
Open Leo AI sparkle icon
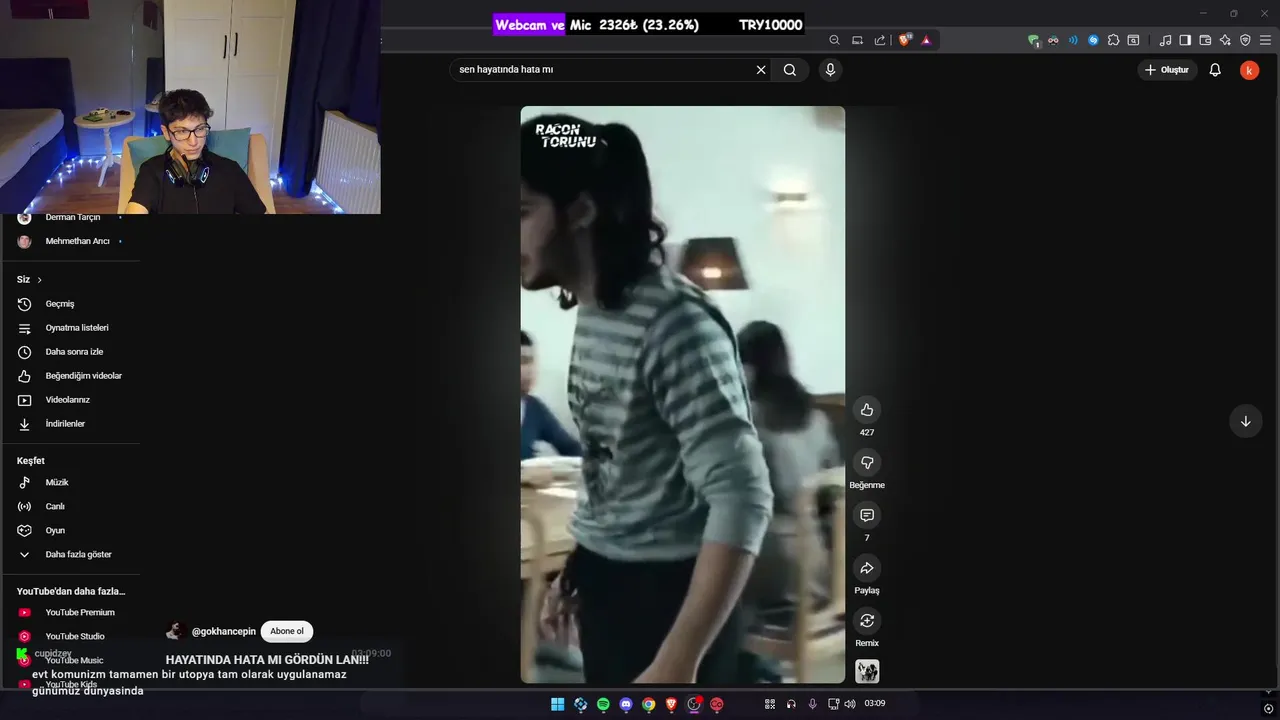(x=1225, y=40)
